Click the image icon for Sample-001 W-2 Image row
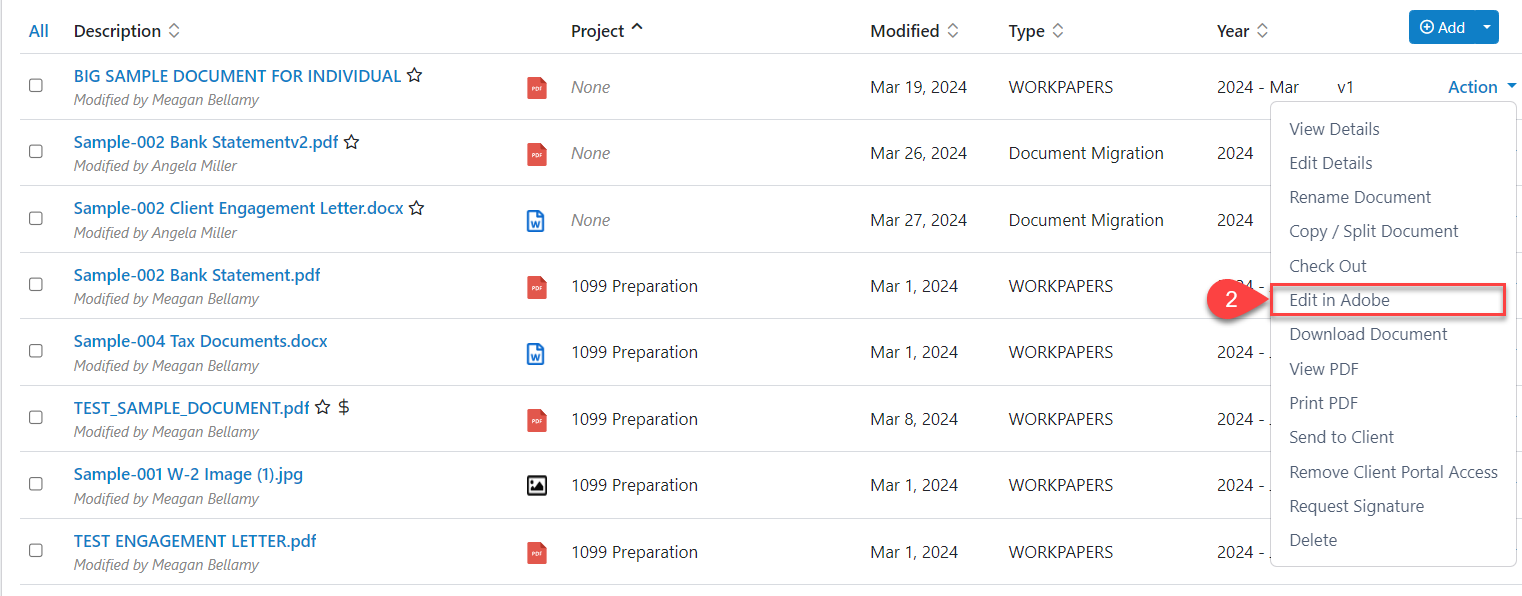The width and height of the screenshot is (1522, 596). pos(537,486)
